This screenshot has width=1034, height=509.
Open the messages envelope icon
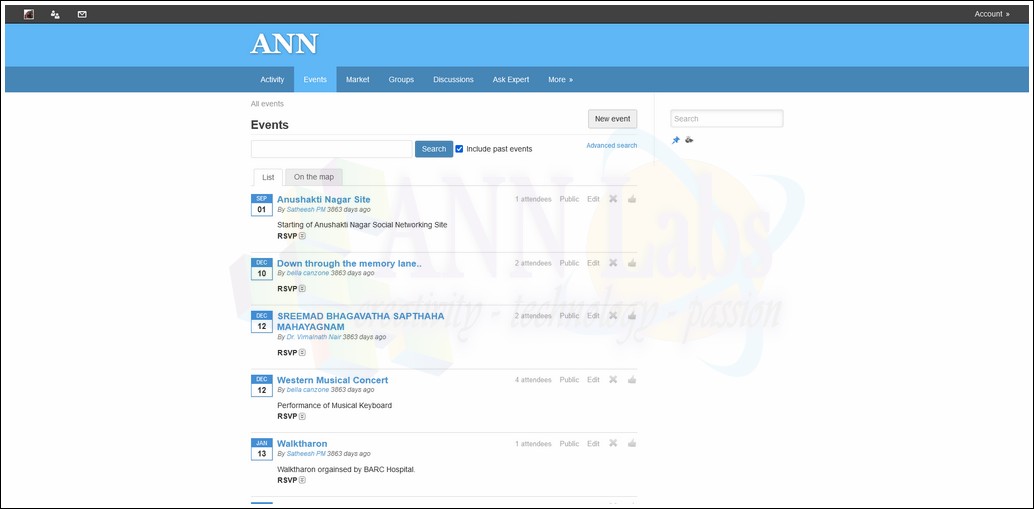82,14
